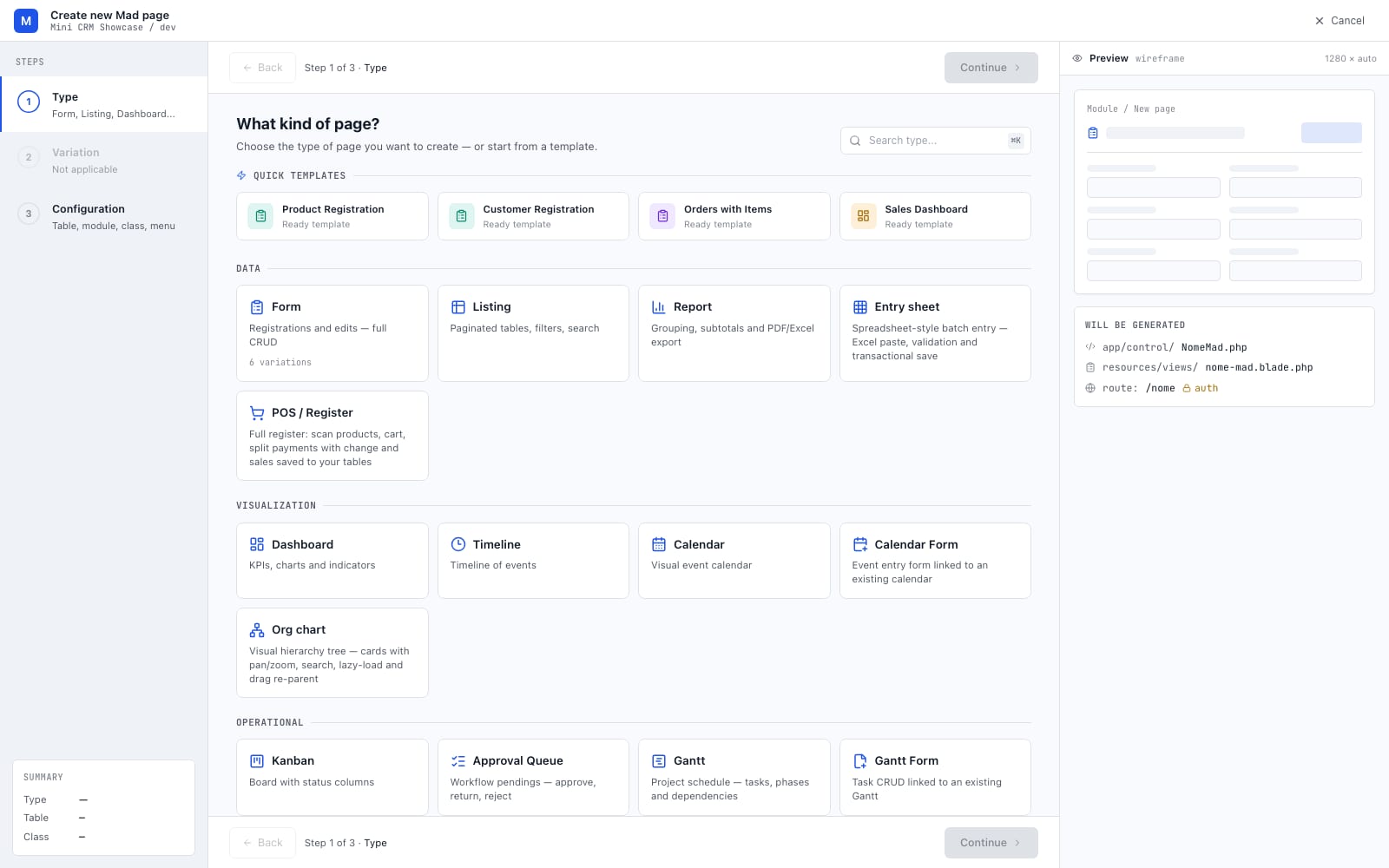Click the bottom Continue button
This screenshot has height=868, width=1389.
pyautogui.click(x=991, y=843)
